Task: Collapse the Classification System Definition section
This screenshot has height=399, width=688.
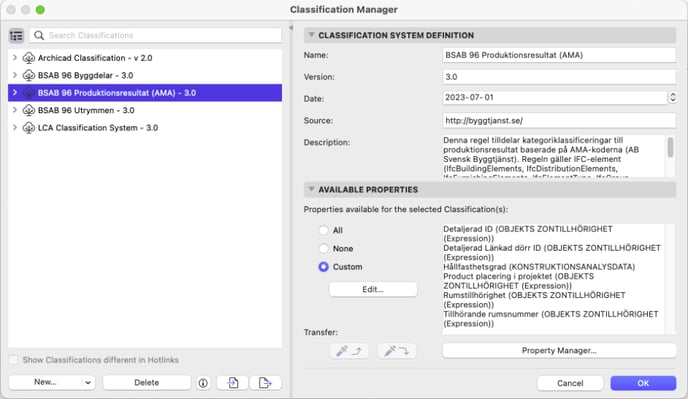Action: [x=311, y=35]
